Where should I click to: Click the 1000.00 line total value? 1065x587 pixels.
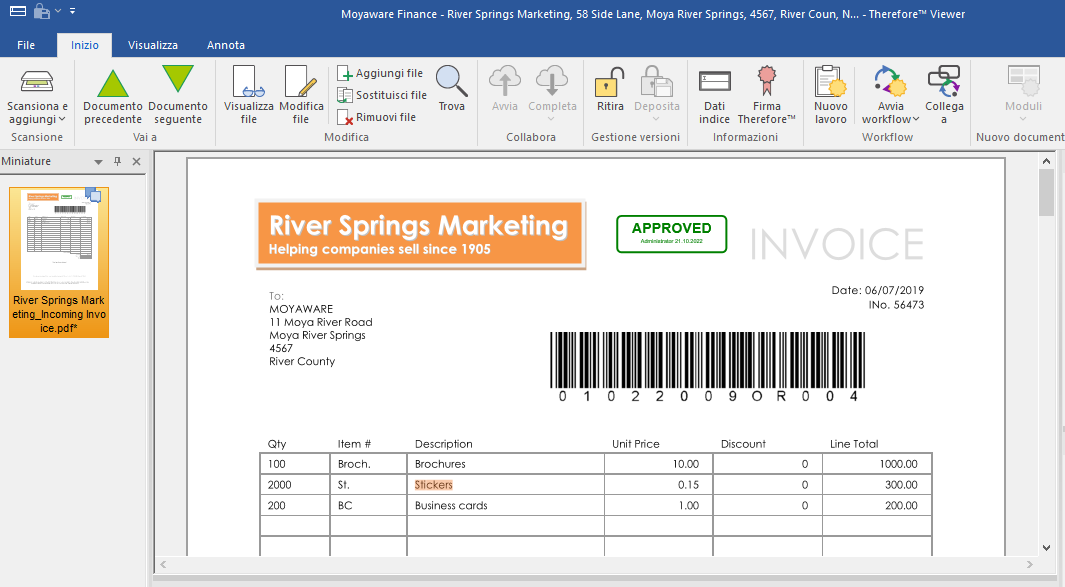(899, 464)
